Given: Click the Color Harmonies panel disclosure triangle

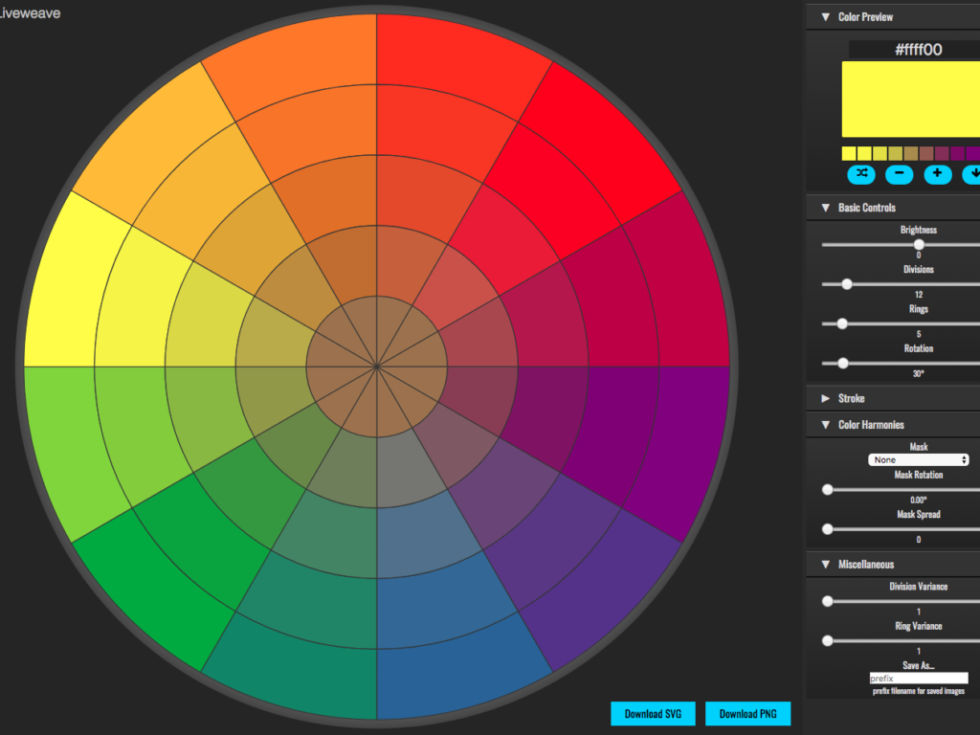Looking at the screenshot, I should (825, 424).
